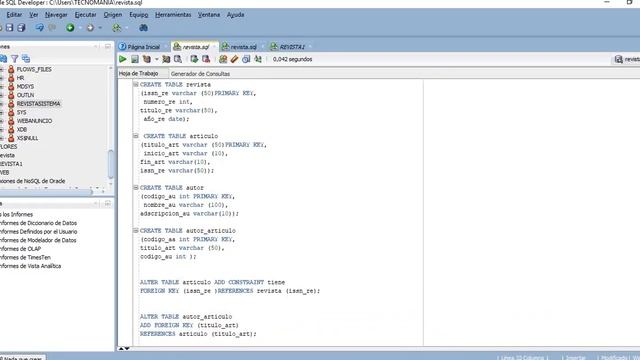Select the REVISTA1 connection in the tree
Screen dimensions: 640x360
(11, 164)
